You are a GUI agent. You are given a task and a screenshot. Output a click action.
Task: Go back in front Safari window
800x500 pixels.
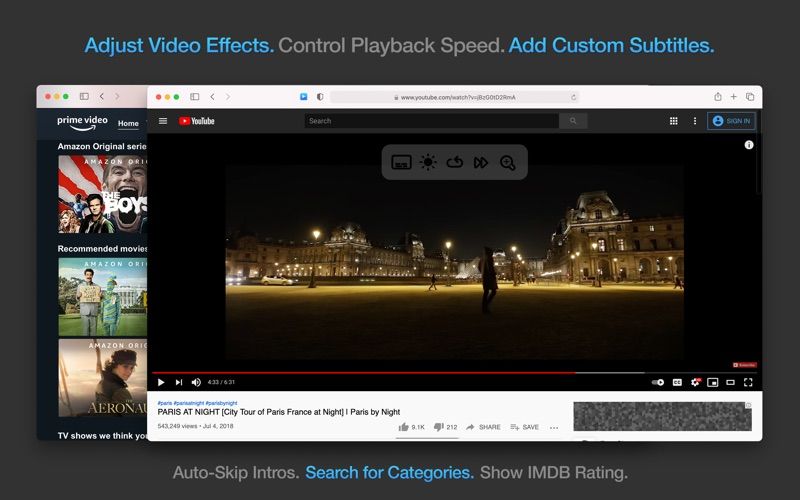click(212, 96)
